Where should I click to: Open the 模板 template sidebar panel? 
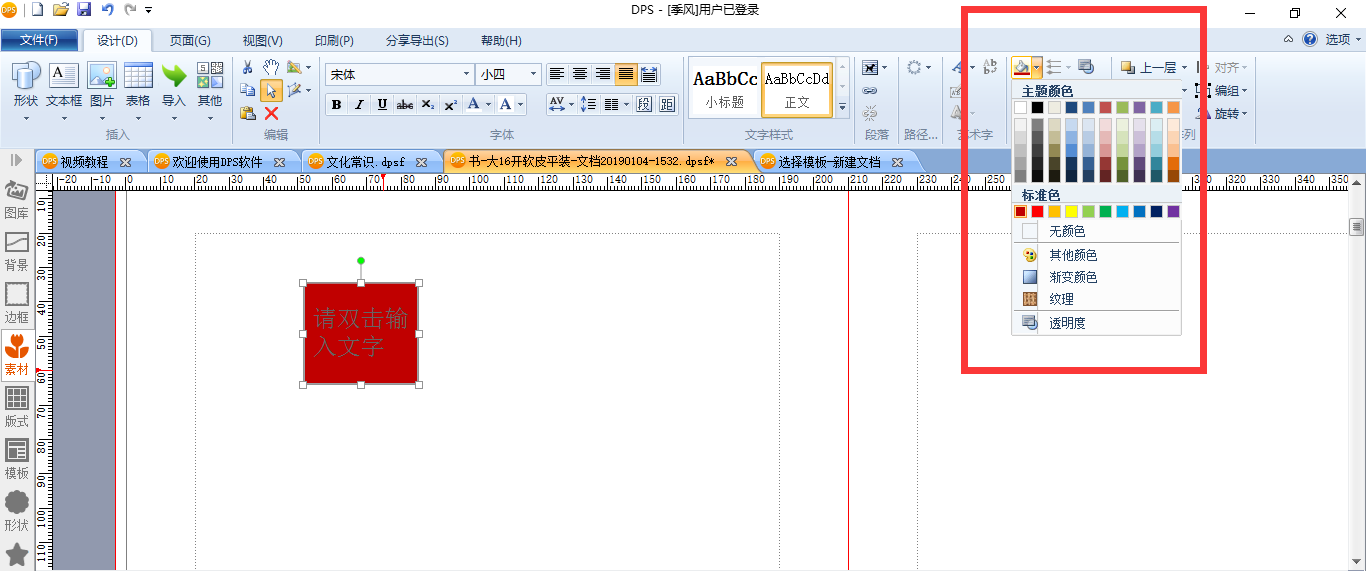coord(16,459)
